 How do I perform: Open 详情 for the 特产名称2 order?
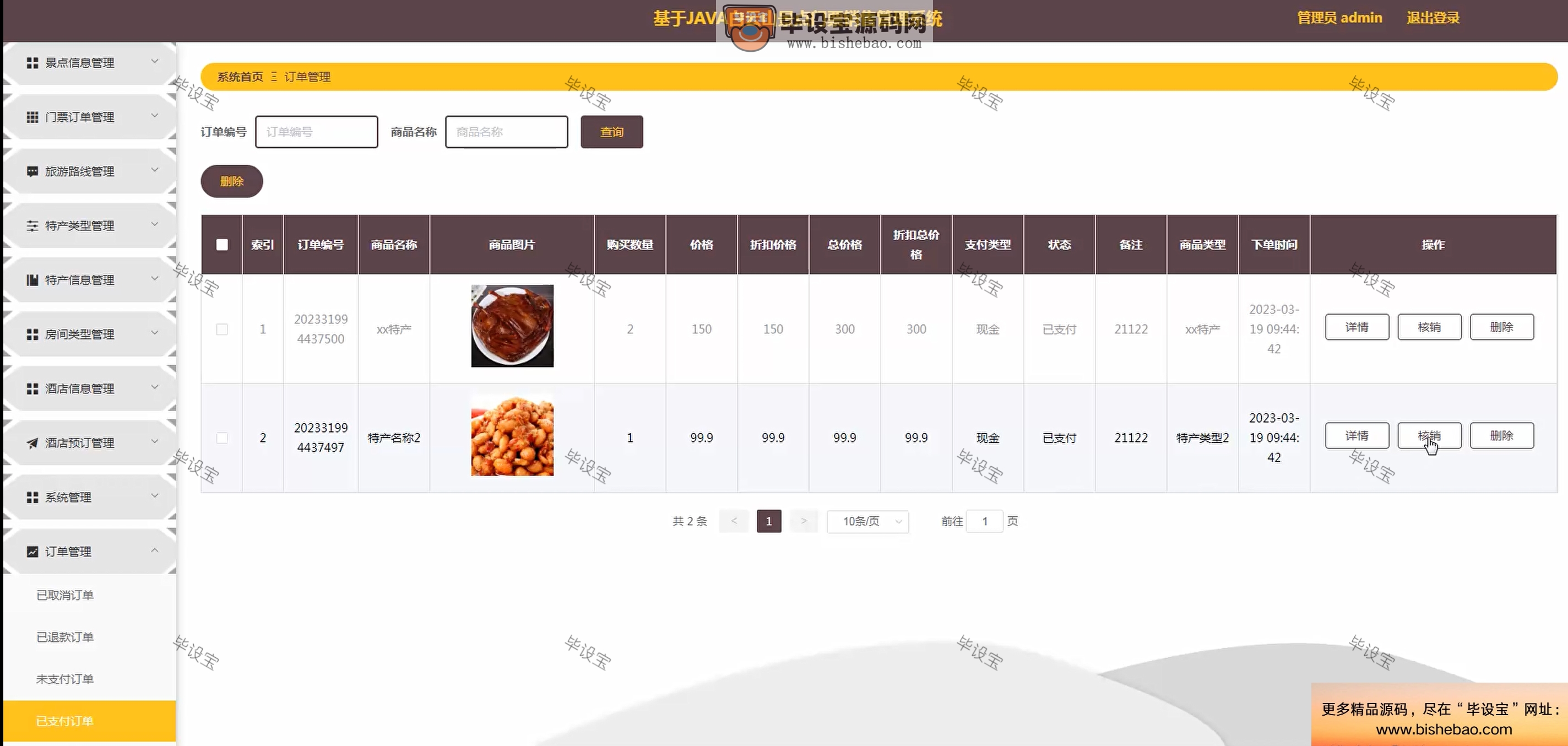point(1358,435)
